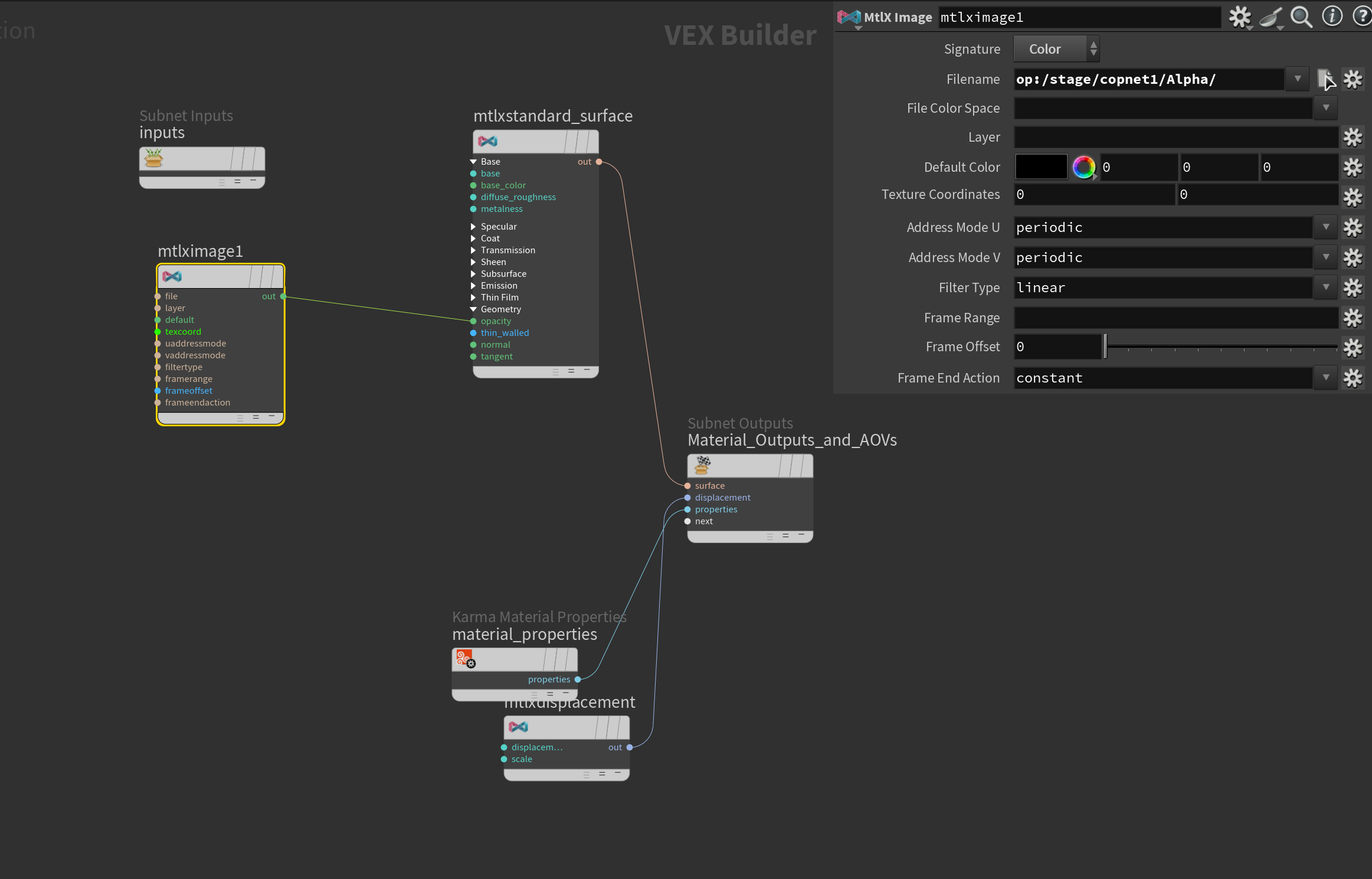This screenshot has height=879, width=1372.
Task: Open the Default Color wheel picker
Action: 1083,168
